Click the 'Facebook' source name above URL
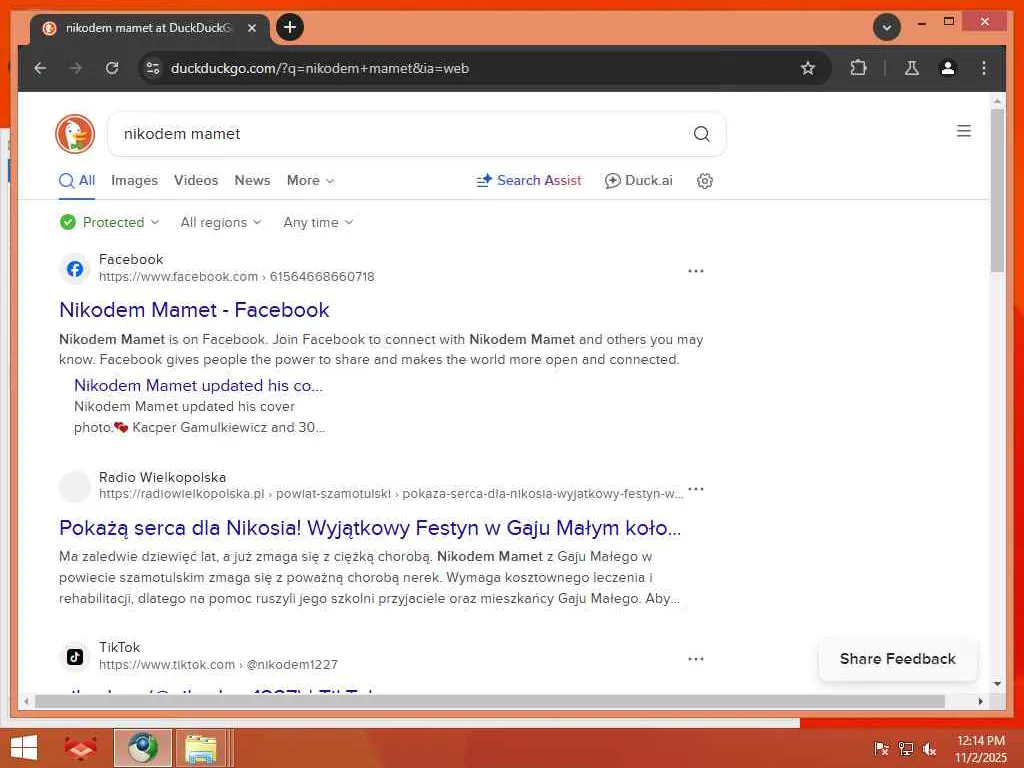Image resolution: width=1024 pixels, height=768 pixels. pyautogui.click(x=131, y=259)
